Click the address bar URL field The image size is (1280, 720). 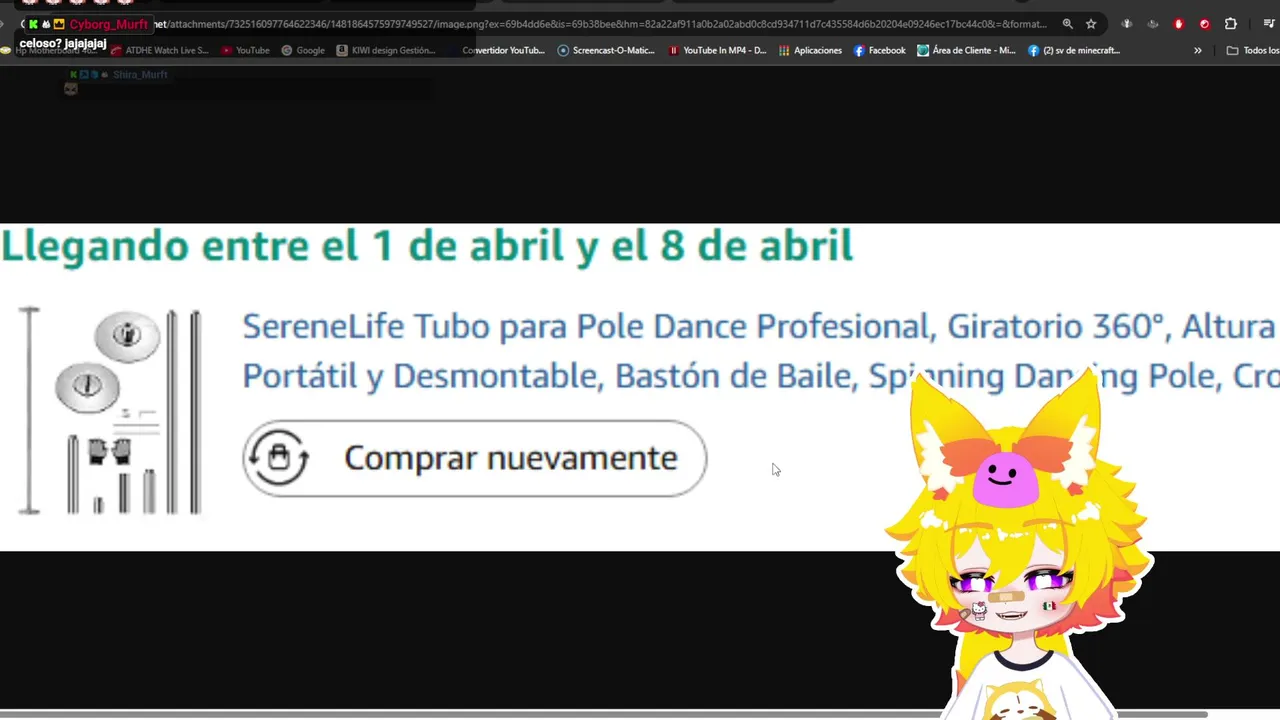(x=600, y=24)
